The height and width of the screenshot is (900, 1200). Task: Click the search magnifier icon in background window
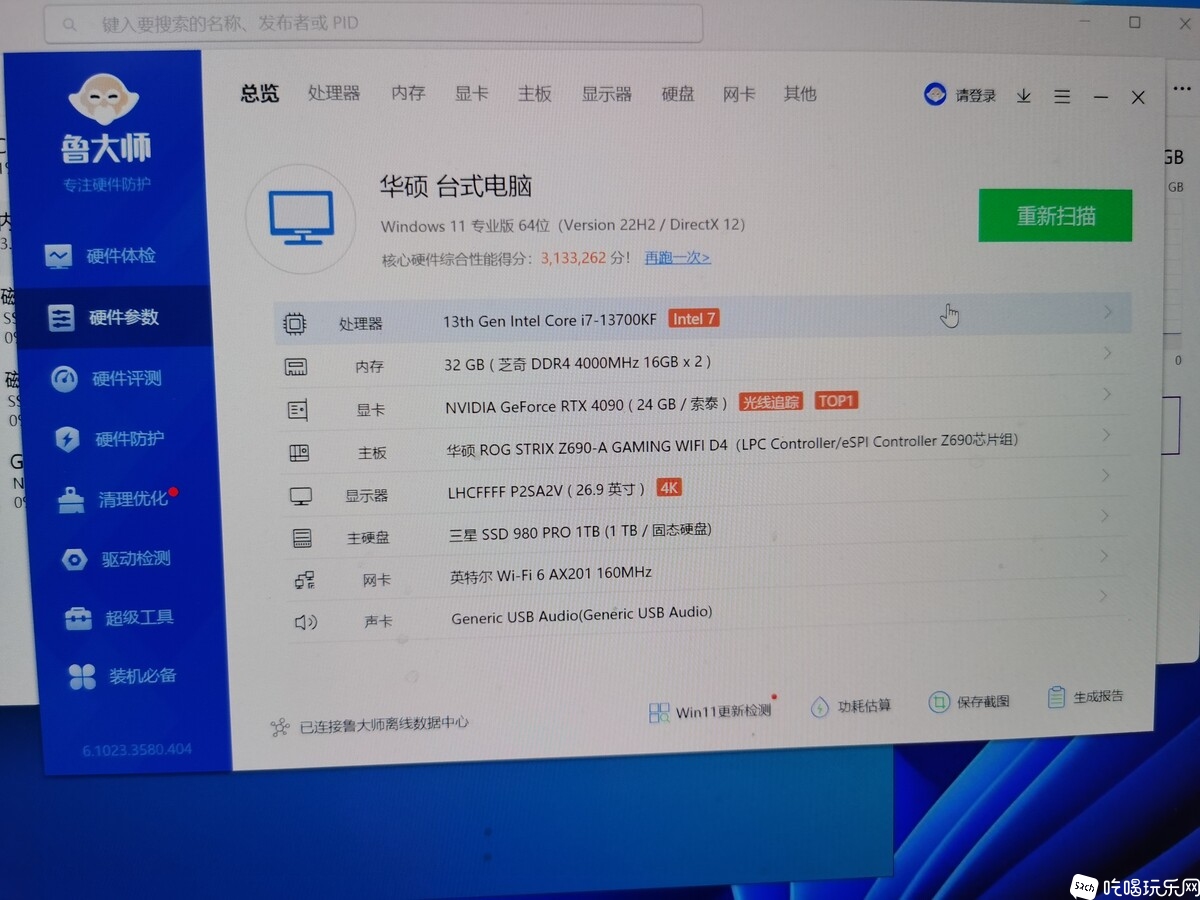(70, 25)
